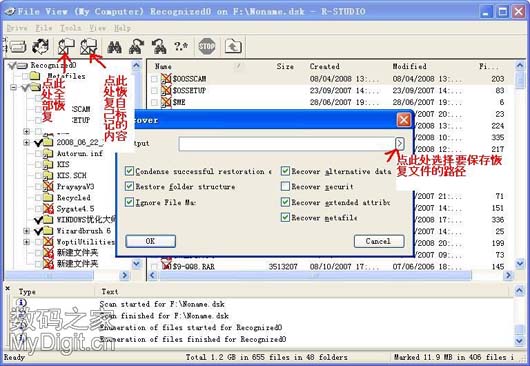Toggle Recover metafiles checkbox
The width and height of the screenshot is (530, 366).
[285, 217]
